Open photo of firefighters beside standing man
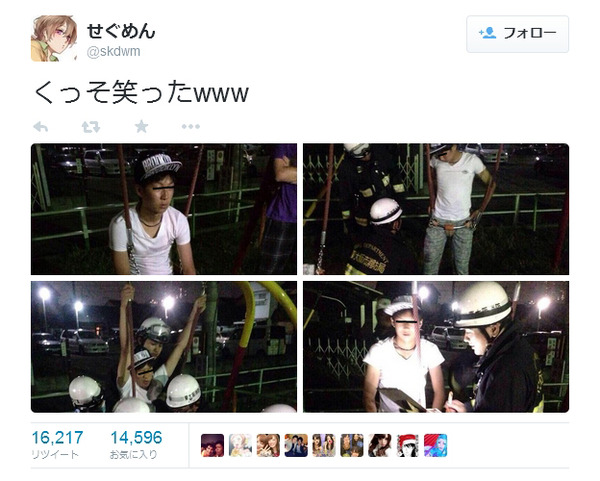 click(436, 209)
